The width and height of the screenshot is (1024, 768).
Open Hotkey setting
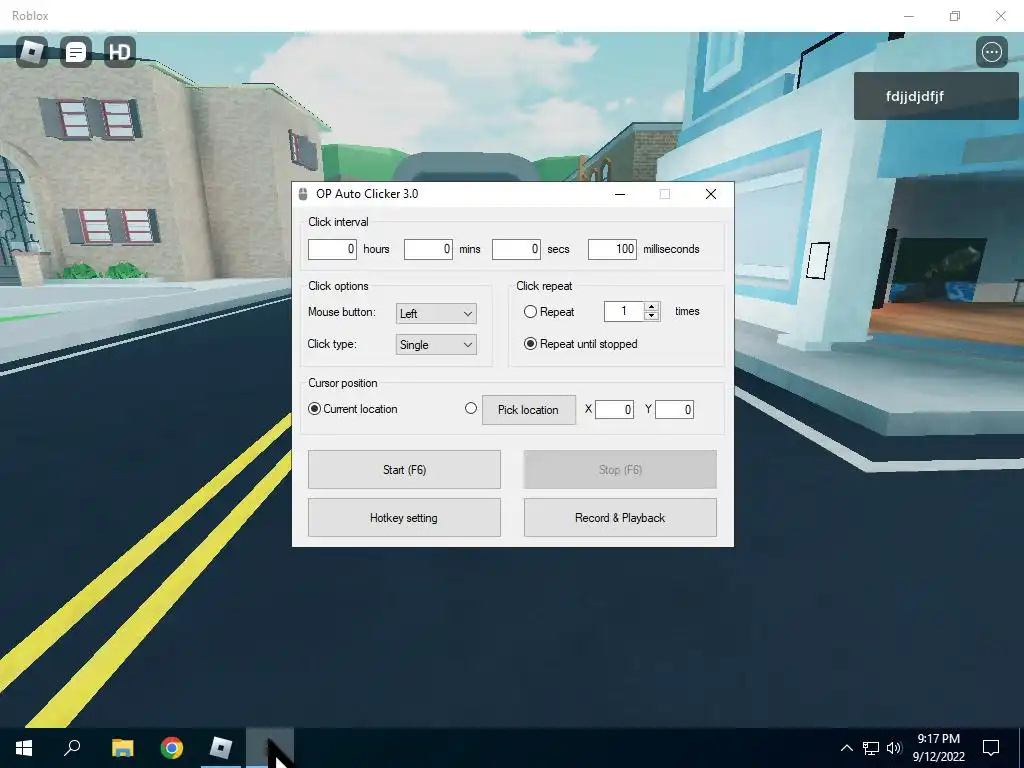tap(404, 518)
